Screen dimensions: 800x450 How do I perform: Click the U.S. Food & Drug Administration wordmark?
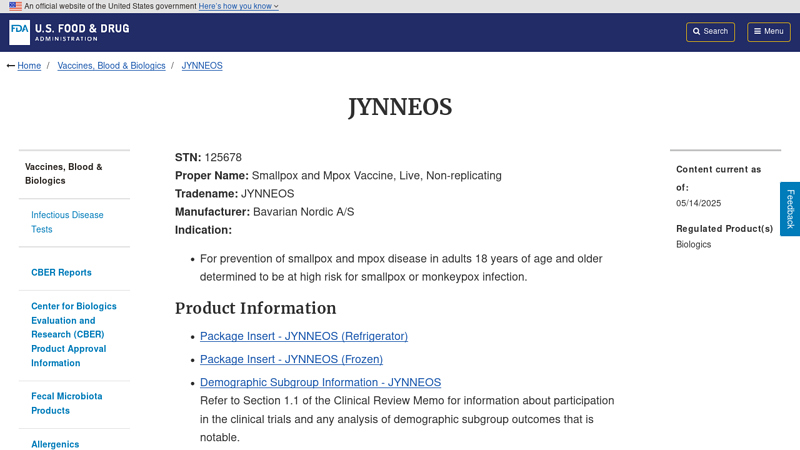(82, 32)
